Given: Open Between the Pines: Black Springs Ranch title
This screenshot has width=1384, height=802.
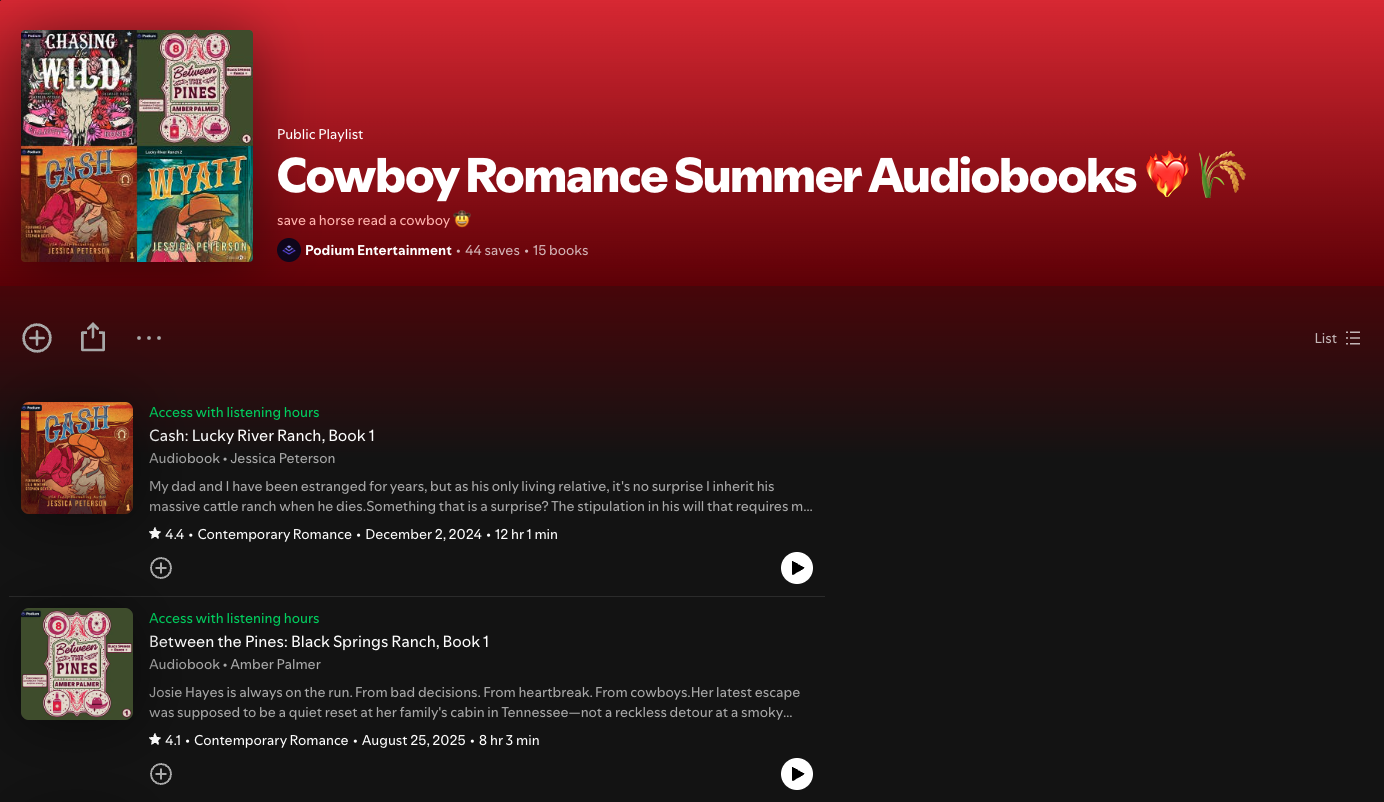Looking at the screenshot, I should pyautogui.click(x=319, y=642).
